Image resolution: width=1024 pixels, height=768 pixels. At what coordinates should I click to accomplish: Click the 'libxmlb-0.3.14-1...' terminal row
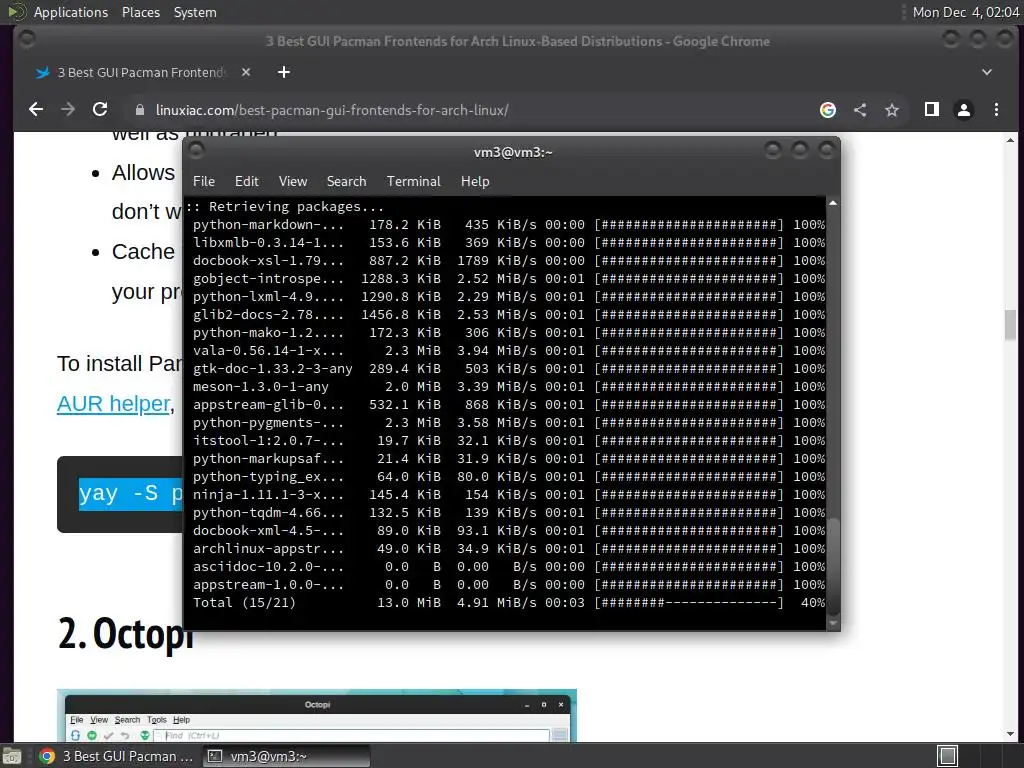point(509,243)
